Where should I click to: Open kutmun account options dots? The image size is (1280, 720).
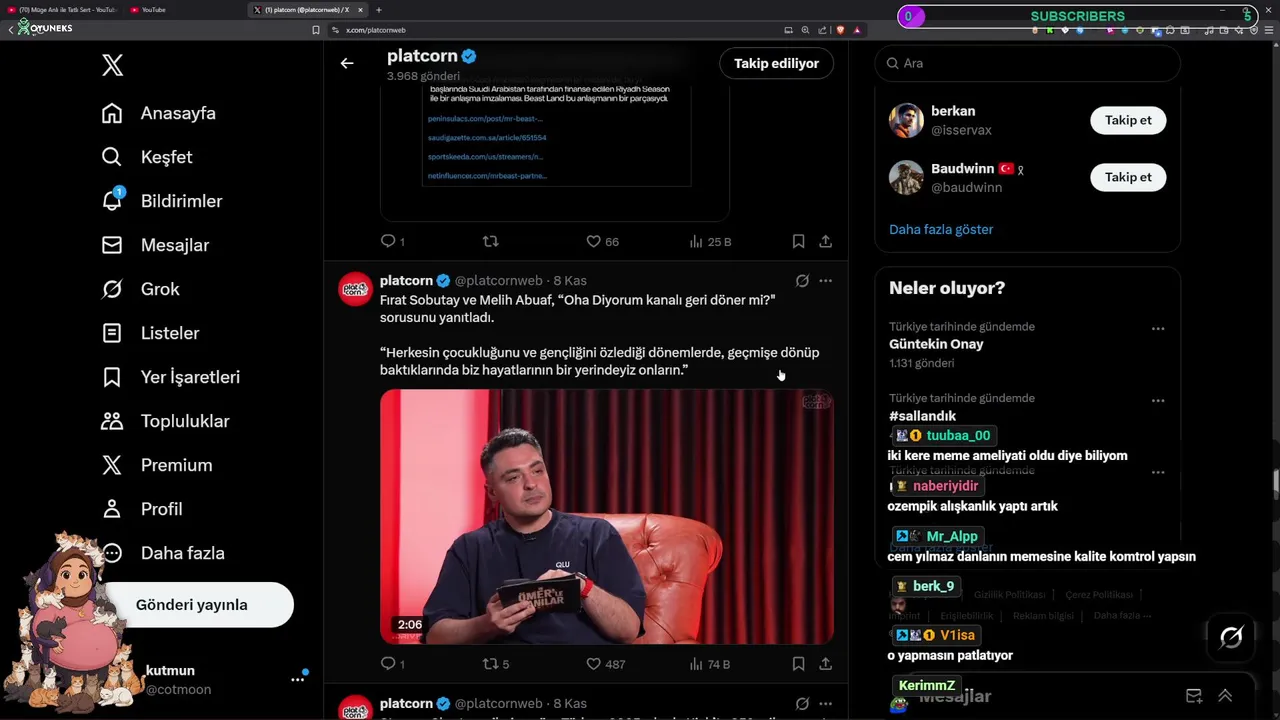pyautogui.click(x=297, y=679)
